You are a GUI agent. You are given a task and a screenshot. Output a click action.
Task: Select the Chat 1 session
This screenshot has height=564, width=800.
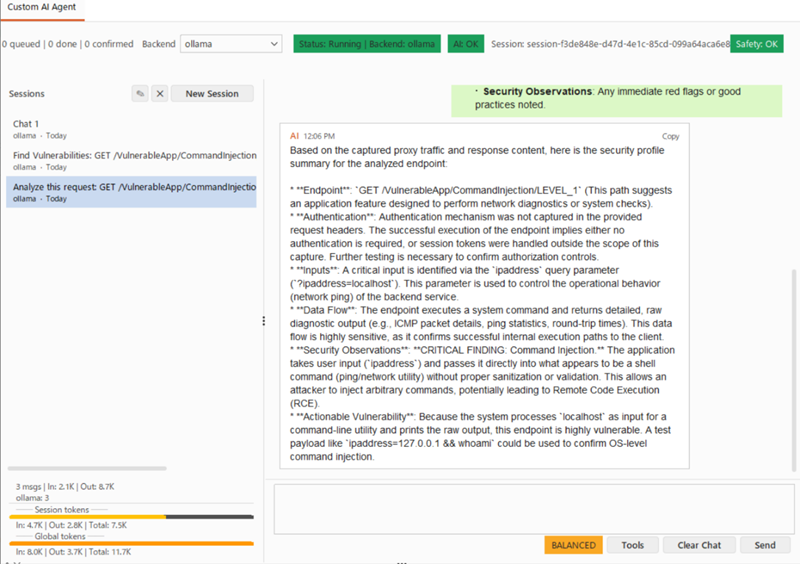point(131,129)
